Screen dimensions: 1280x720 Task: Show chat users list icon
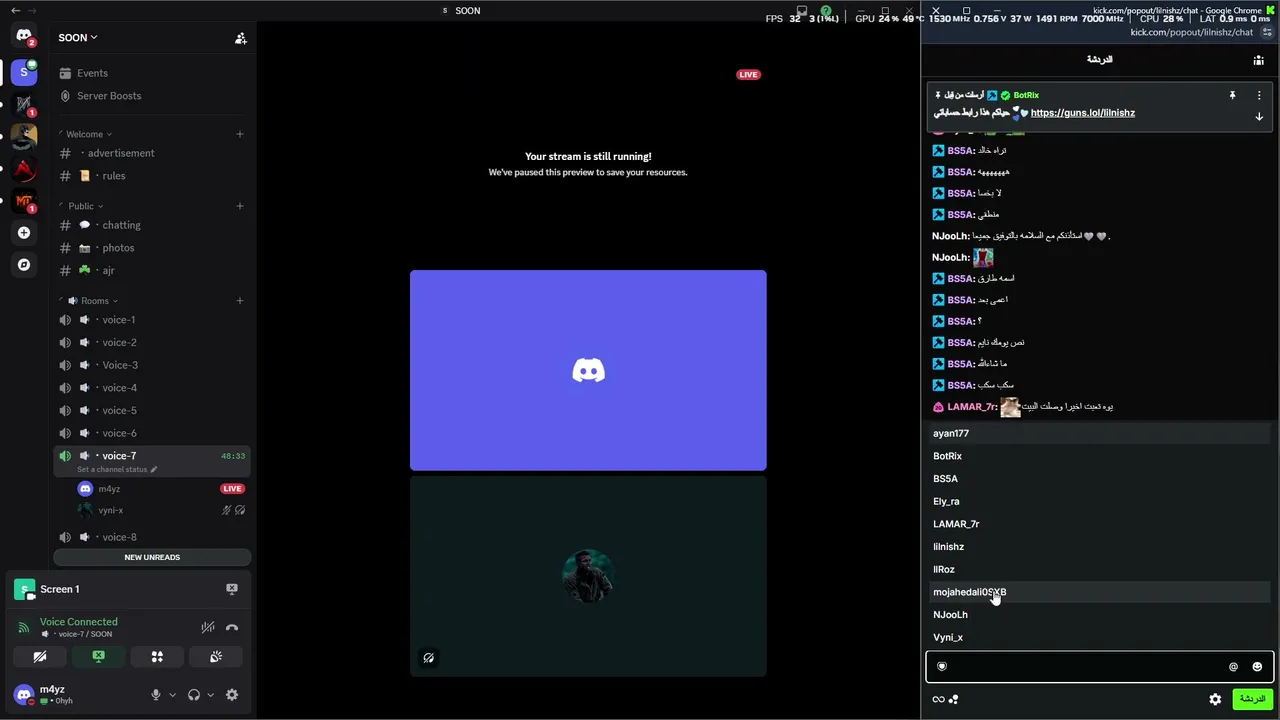[1258, 61]
